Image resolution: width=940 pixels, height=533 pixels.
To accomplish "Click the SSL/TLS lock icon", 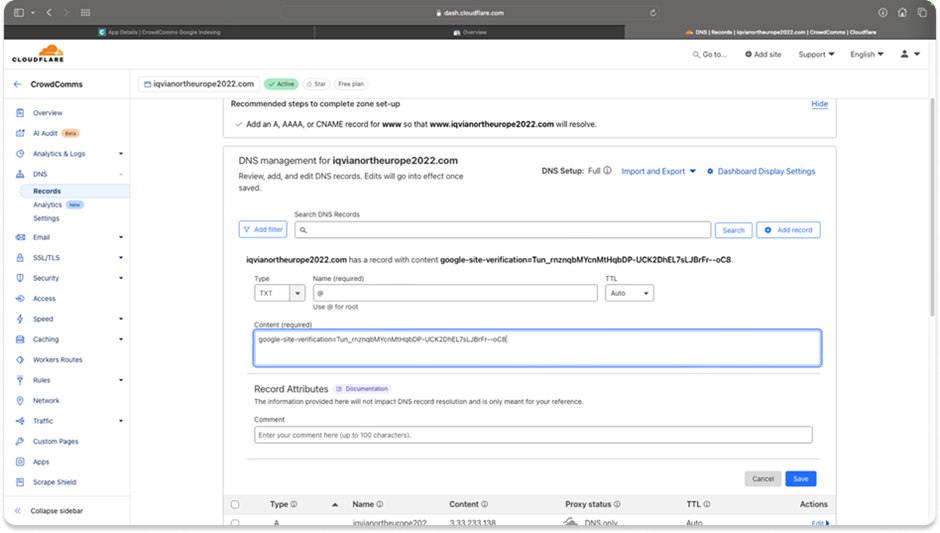I will [20, 257].
